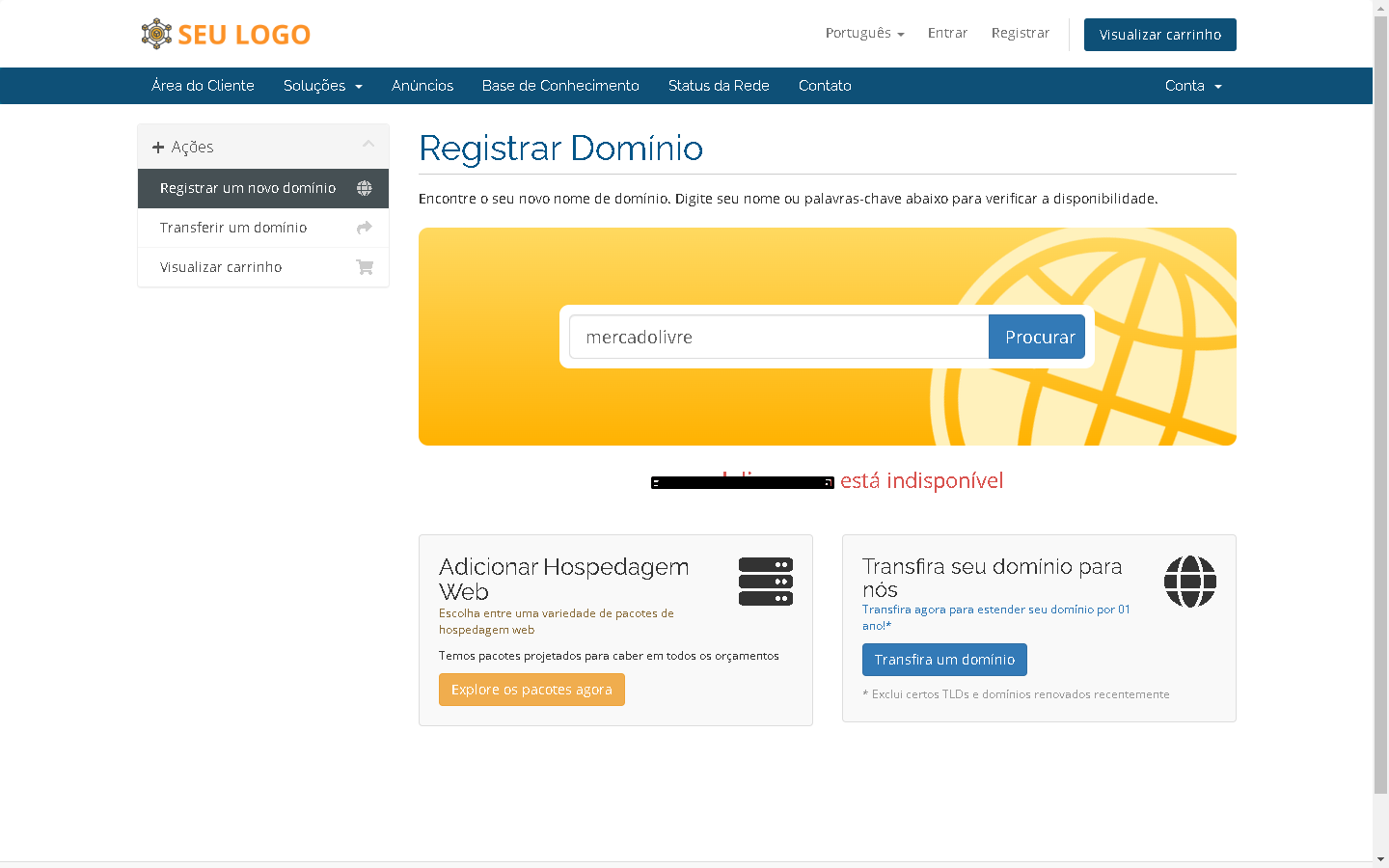Open the Conta dropdown menu
The height and width of the screenshot is (868, 1389).
[x=1192, y=86]
